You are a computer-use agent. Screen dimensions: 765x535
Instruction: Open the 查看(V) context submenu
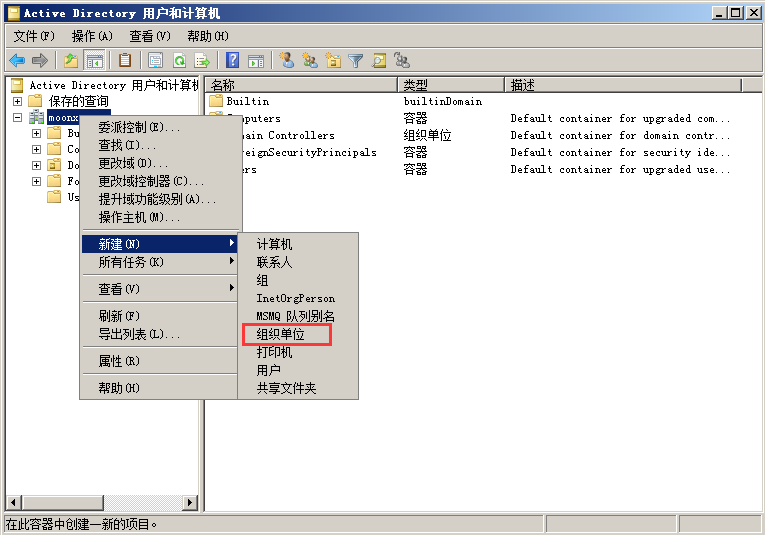coord(160,289)
